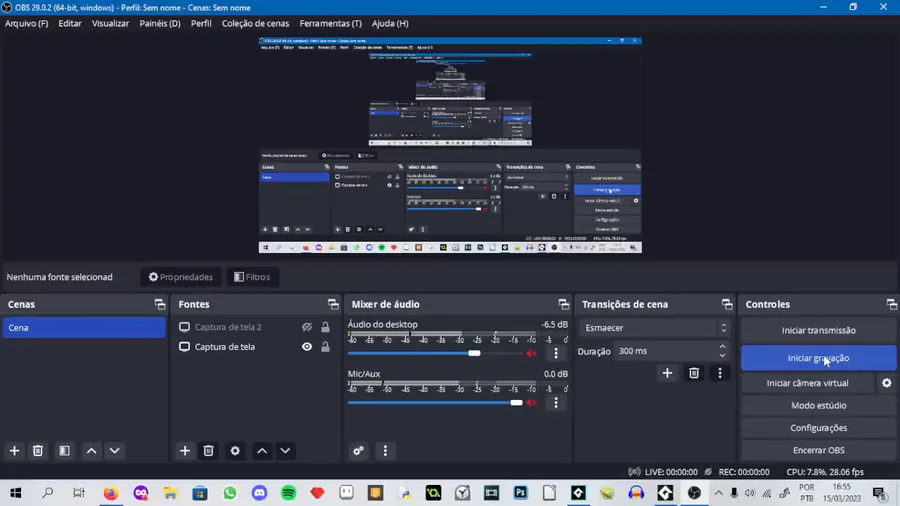Click Encerrar OBS button
Screen dimensions: 900x506
tap(818, 450)
